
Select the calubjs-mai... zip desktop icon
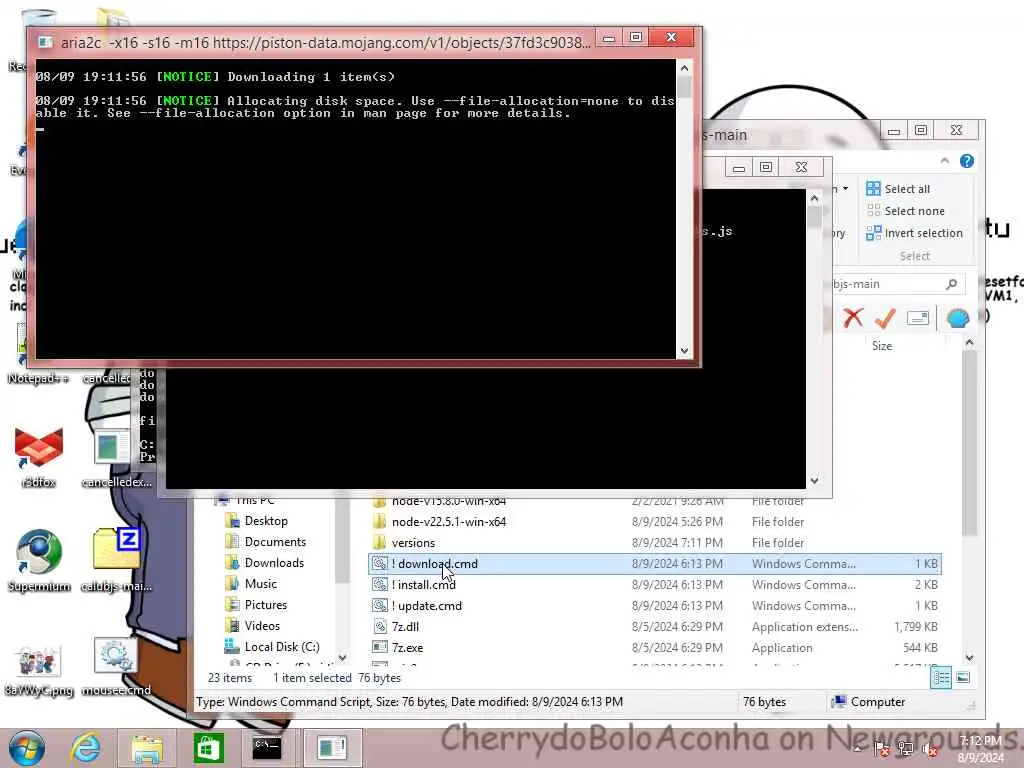[116, 560]
